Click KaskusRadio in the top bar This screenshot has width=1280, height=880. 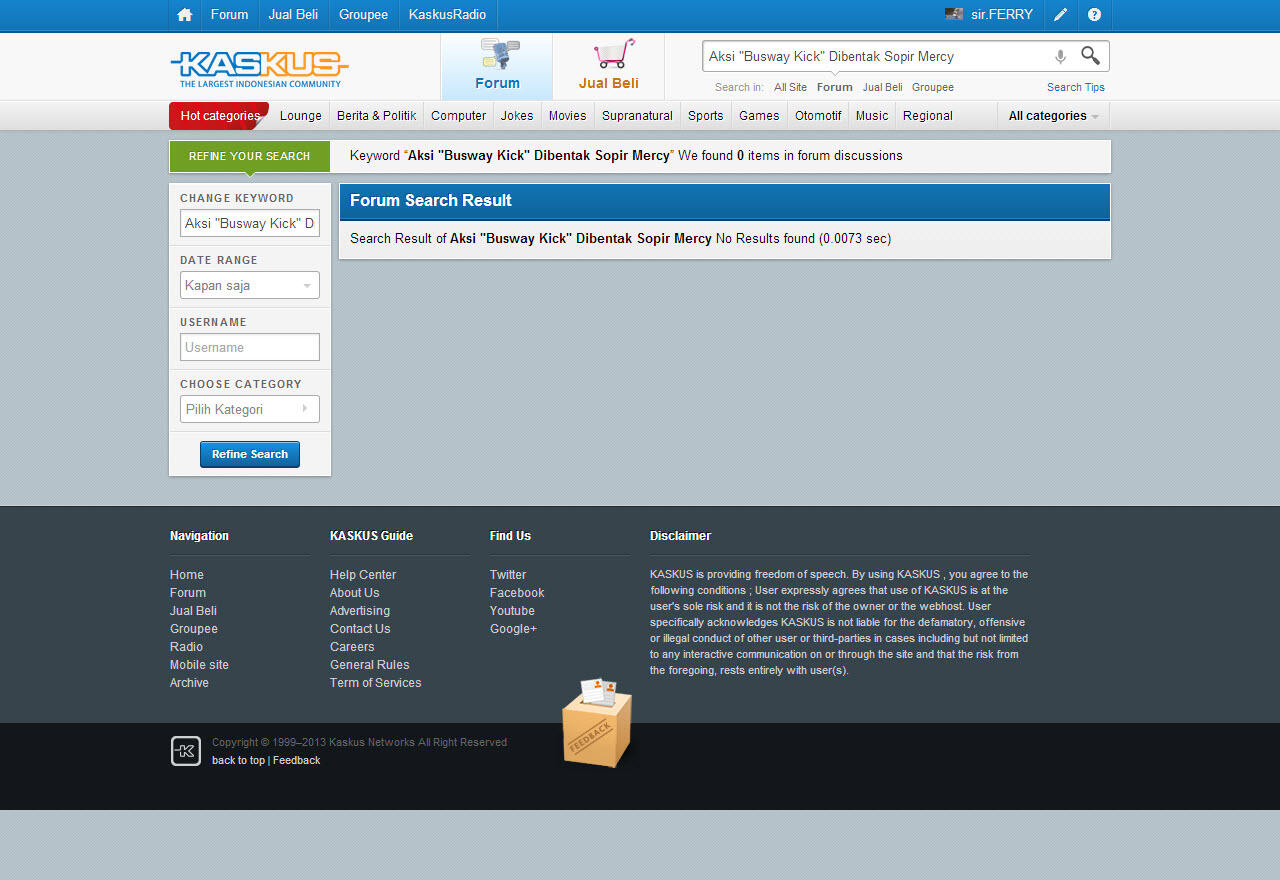[x=447, y=15]
